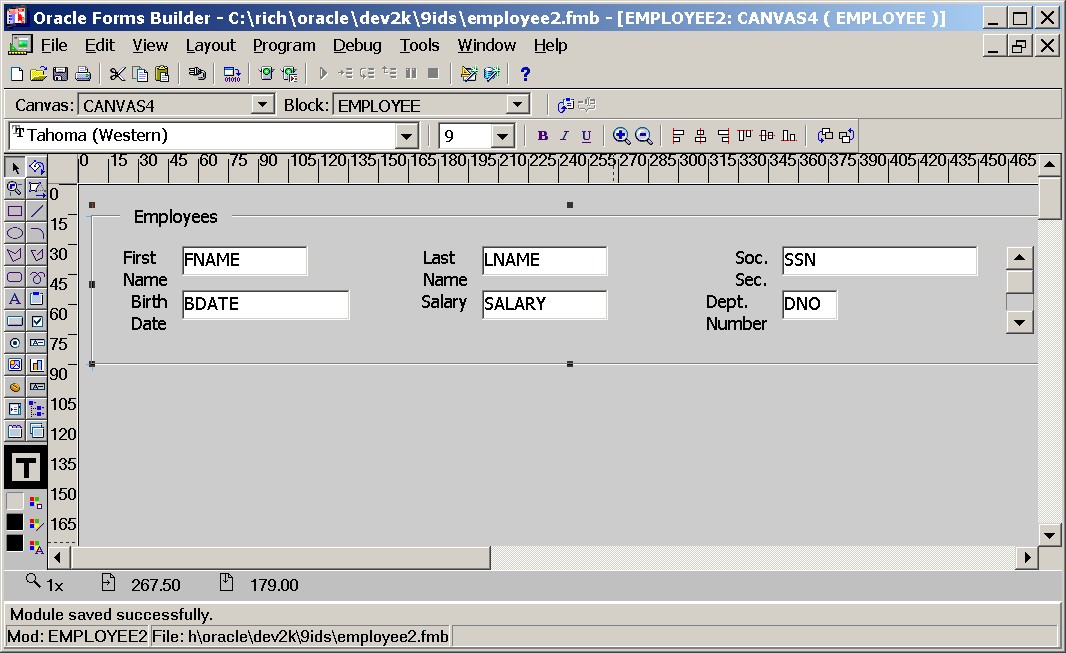Toggle Bold formatting
The height and width of the screenshot is (653, 1066).
coord(543,136)
